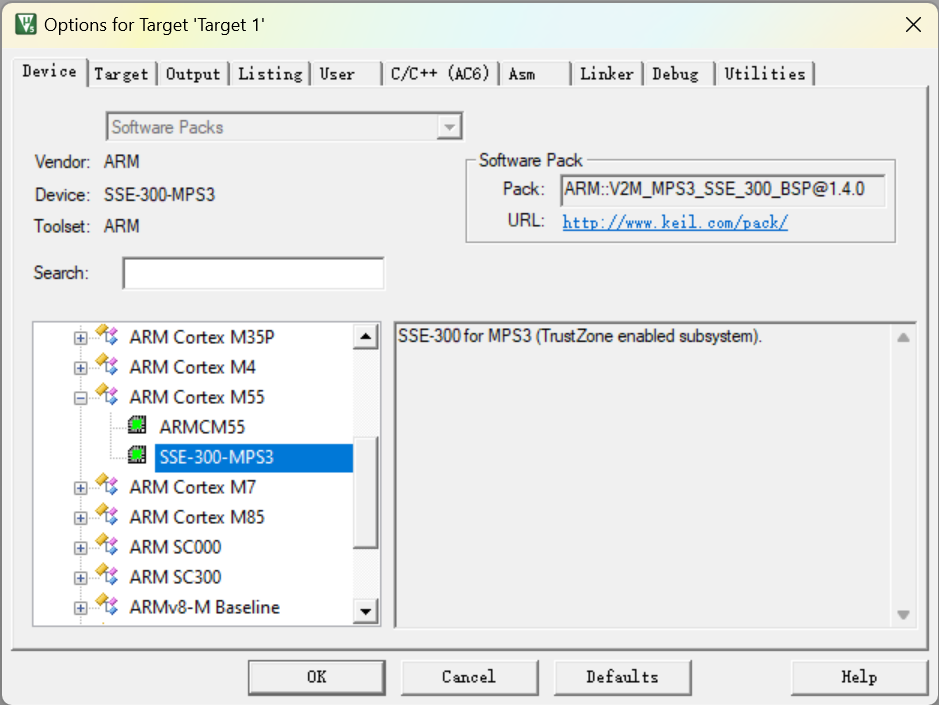Click the ARM SC000 family icon
The image size is (939, 705).
107,544
